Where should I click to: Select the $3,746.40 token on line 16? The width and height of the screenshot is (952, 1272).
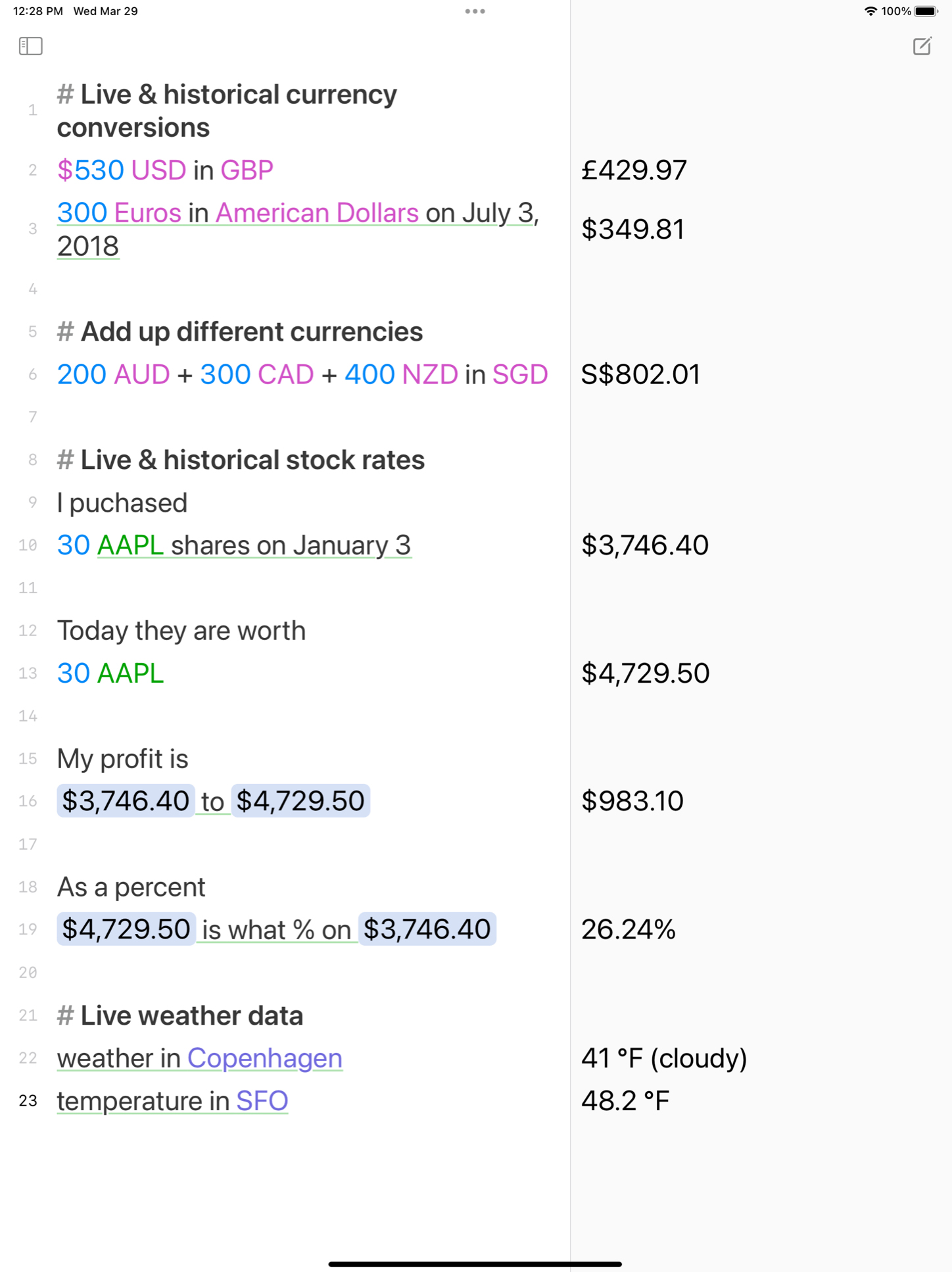pyautogui.click(x=126, y=800)
